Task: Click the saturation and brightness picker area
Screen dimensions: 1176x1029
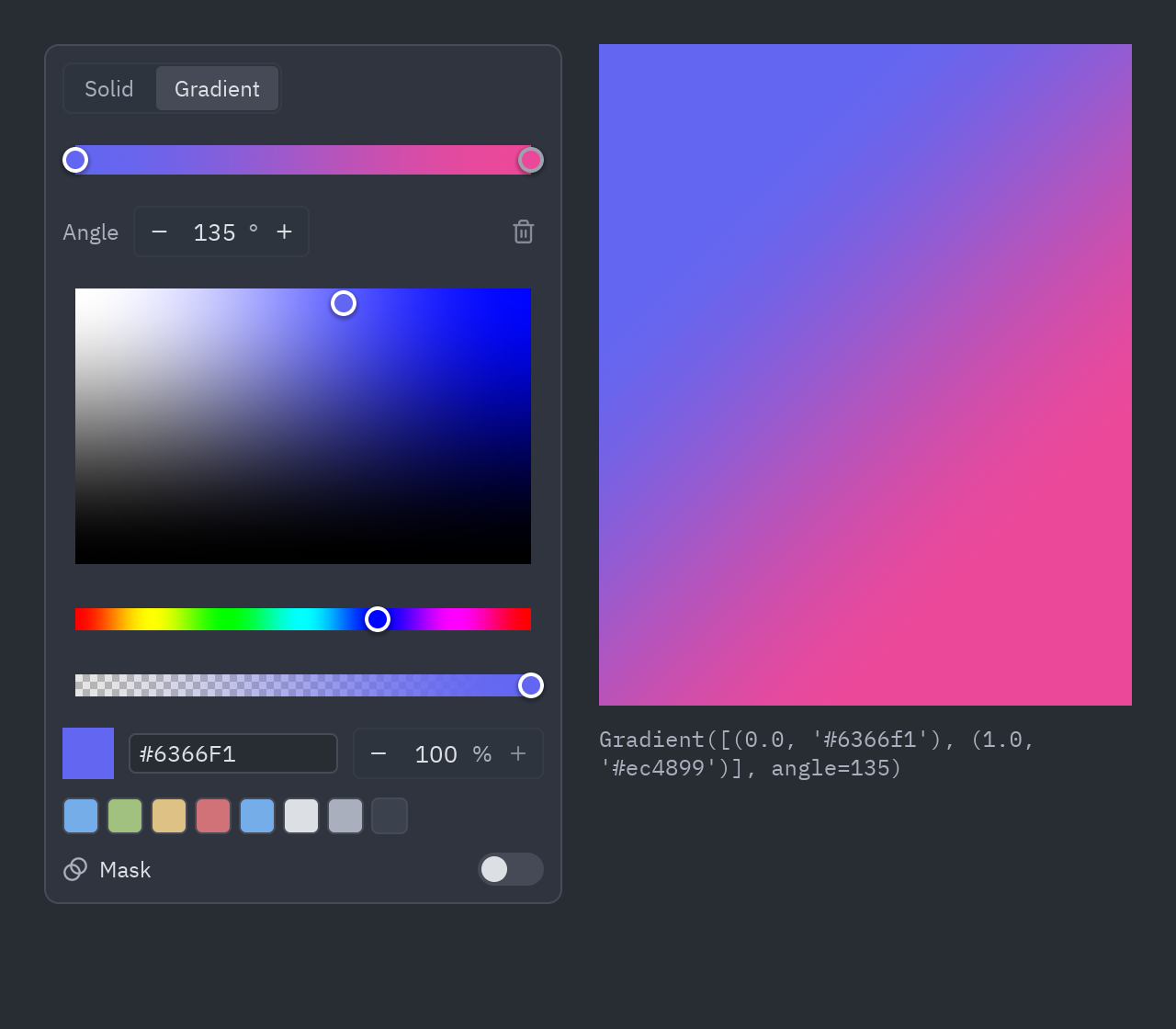Action: click(303, 426)
